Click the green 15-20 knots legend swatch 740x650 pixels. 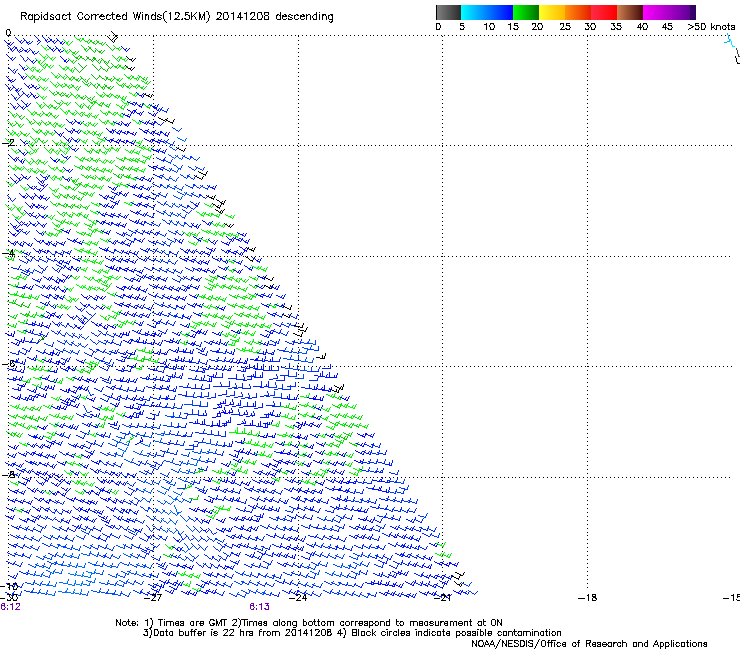click(x=526, y=12)
